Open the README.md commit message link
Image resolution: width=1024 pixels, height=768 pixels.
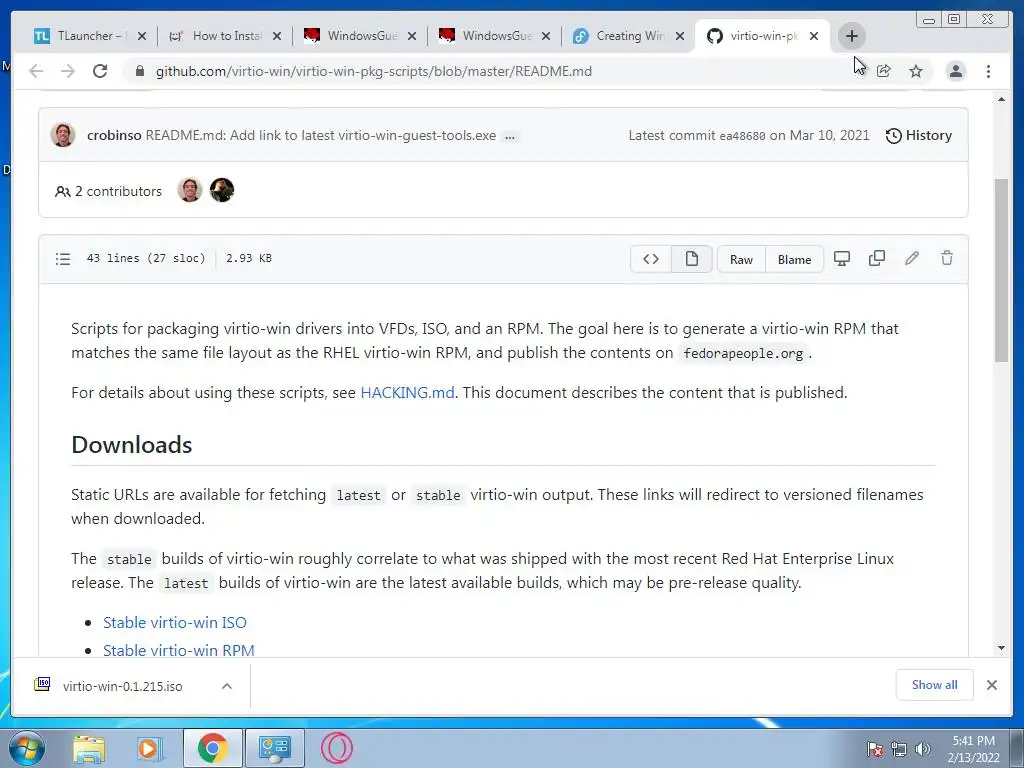pos(321,135)
